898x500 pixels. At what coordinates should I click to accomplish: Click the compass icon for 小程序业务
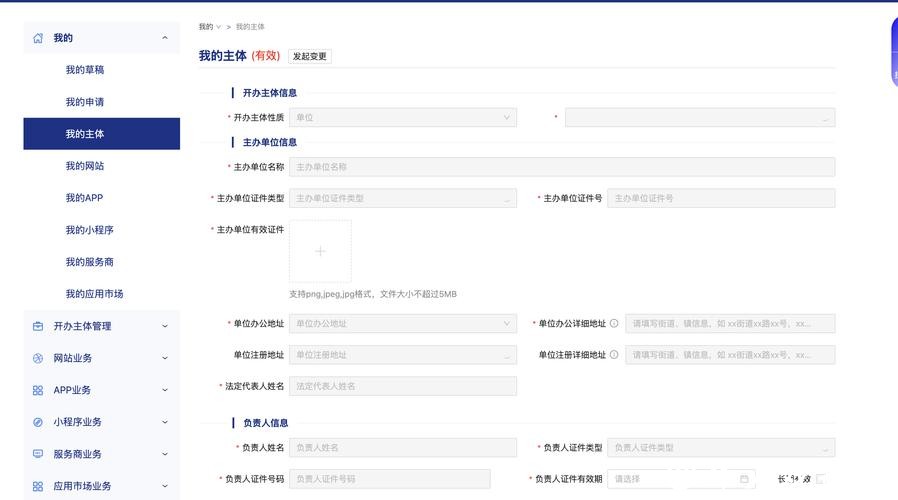[x=38, y=422]
